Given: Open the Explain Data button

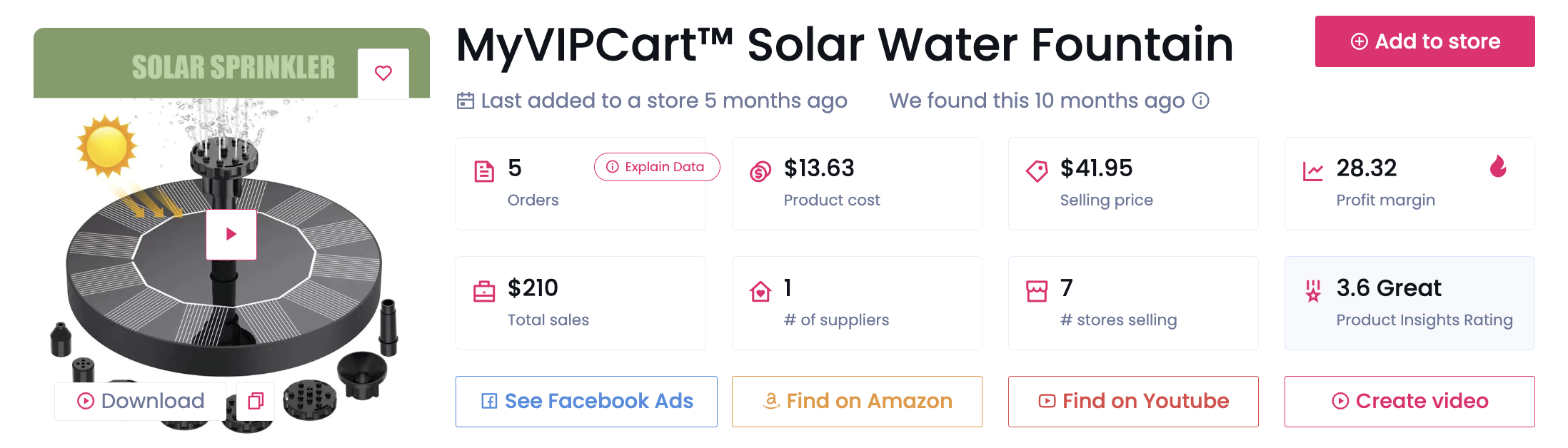Looking at the screenshot, I should (656, 167).
